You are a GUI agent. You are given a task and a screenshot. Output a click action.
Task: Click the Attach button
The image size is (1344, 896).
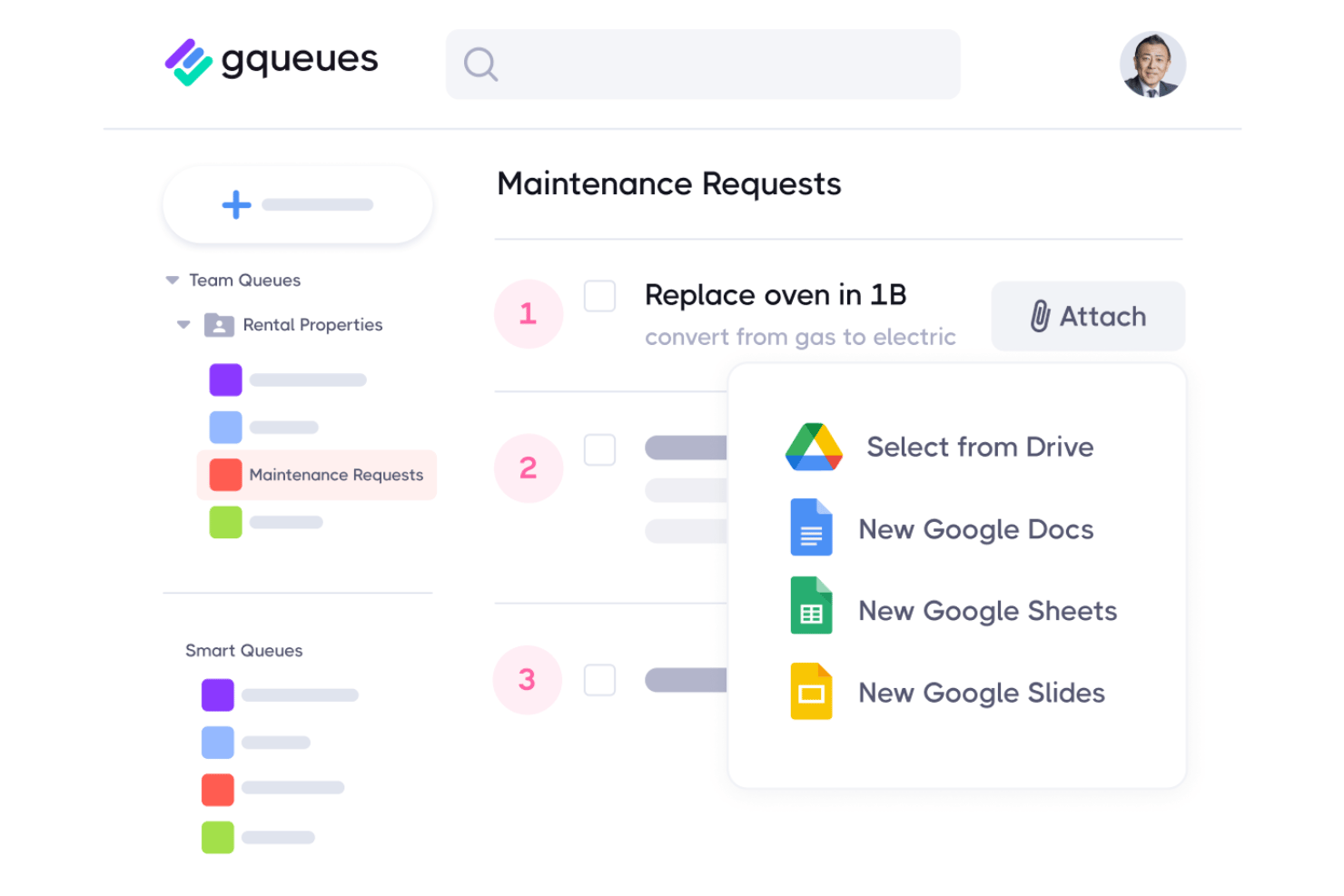(x=1088, y=316)
